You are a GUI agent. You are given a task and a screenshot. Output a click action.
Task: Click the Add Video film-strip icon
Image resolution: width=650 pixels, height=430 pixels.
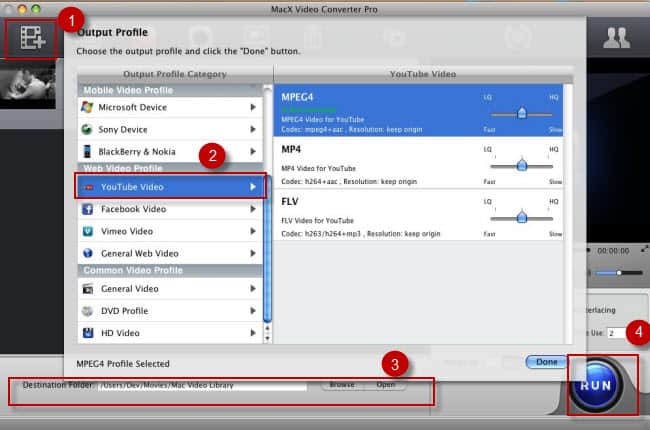[x=32, y=38]
